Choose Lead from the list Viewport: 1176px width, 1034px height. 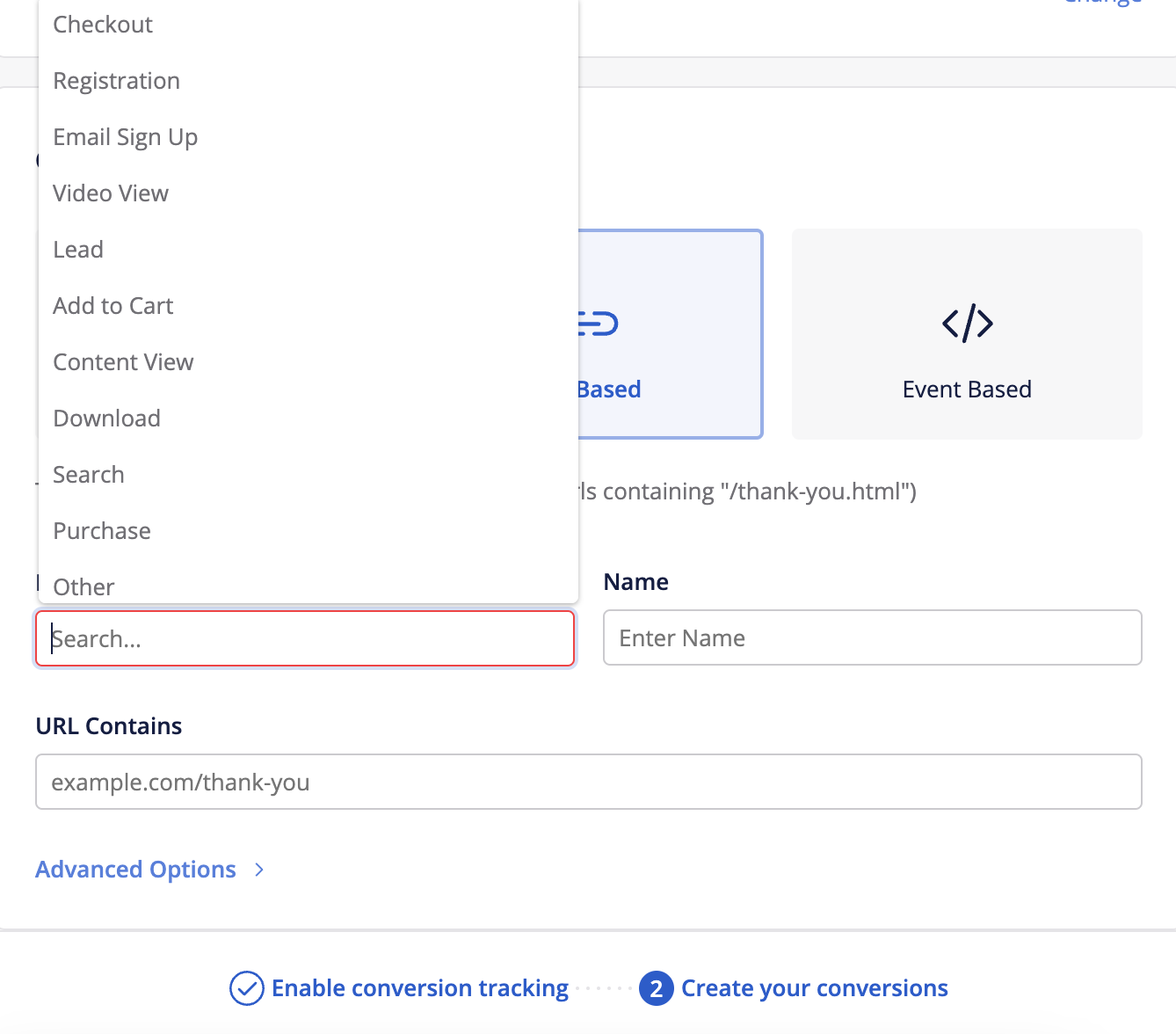[78, 250]
